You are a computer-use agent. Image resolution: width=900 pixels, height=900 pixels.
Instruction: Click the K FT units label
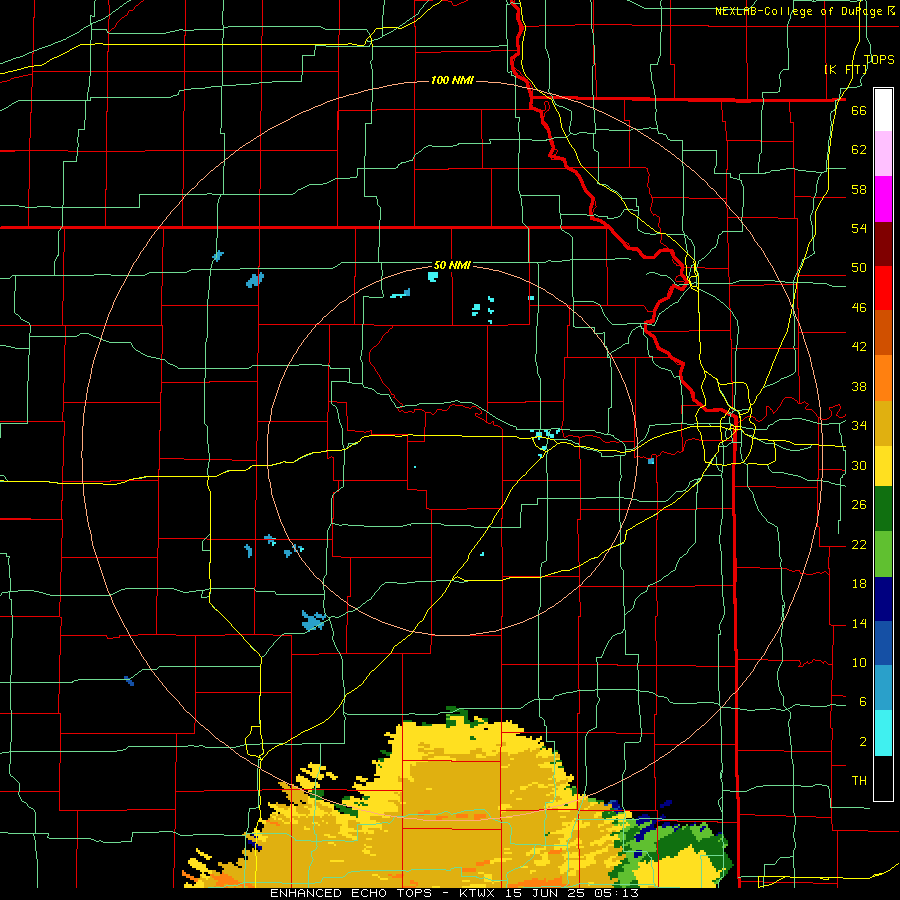pyautogui.click(x=846, y=69)
